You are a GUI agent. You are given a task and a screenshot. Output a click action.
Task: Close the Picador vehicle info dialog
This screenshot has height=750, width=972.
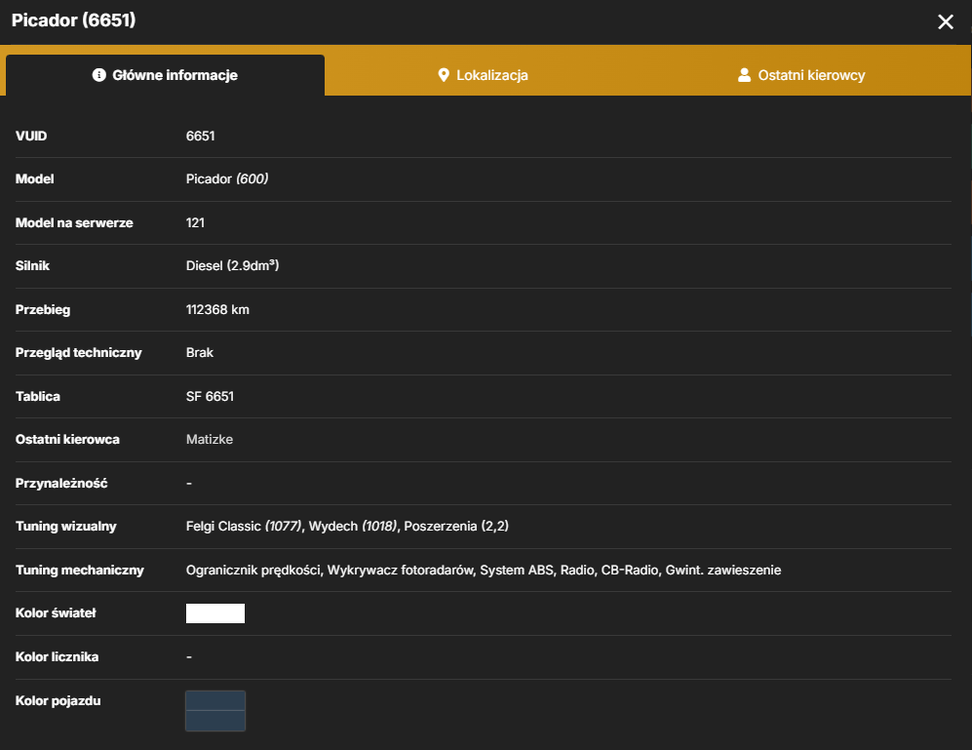tap(945, 22)
